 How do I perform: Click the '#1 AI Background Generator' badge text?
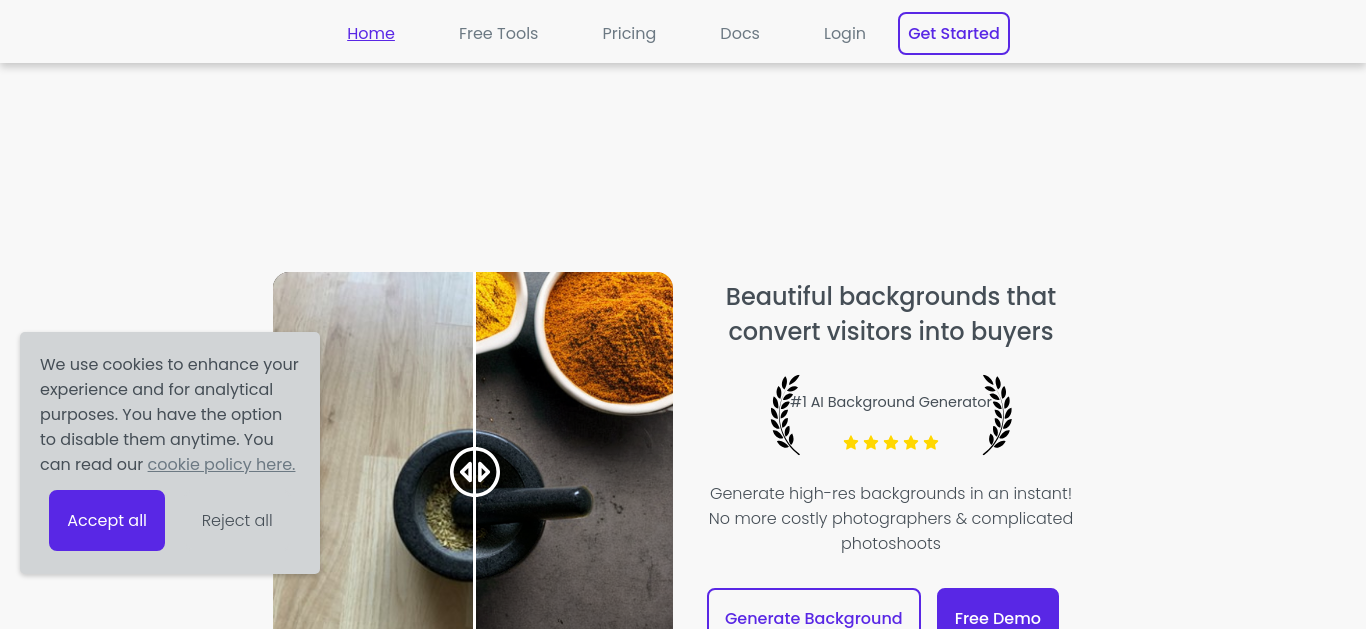click(x=891, y=402)
